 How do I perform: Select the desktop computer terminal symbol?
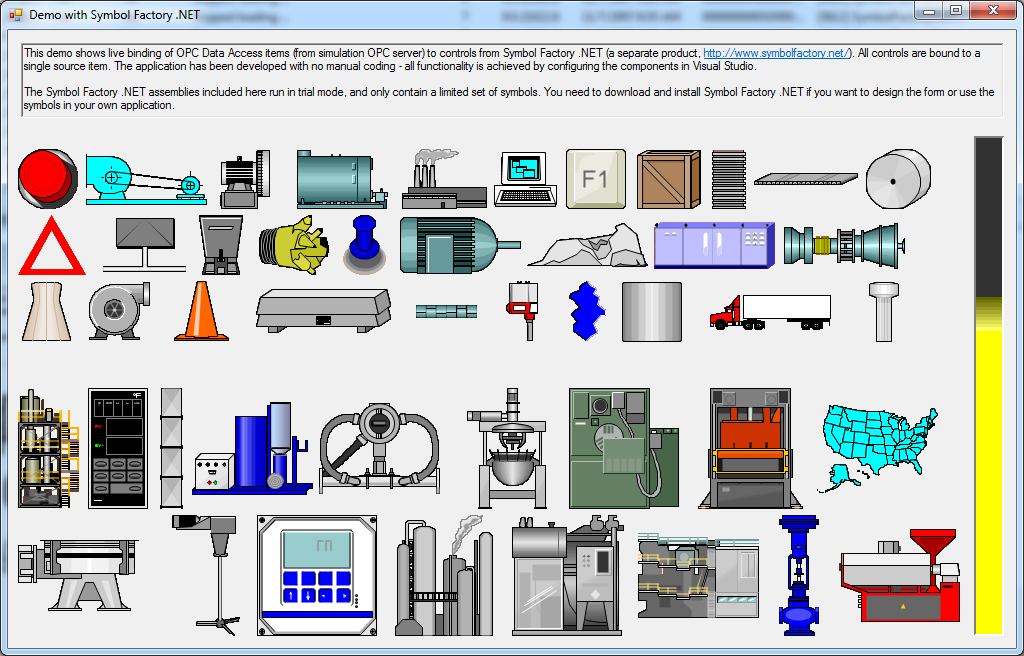pyautogui.click(x=525, y=180)
